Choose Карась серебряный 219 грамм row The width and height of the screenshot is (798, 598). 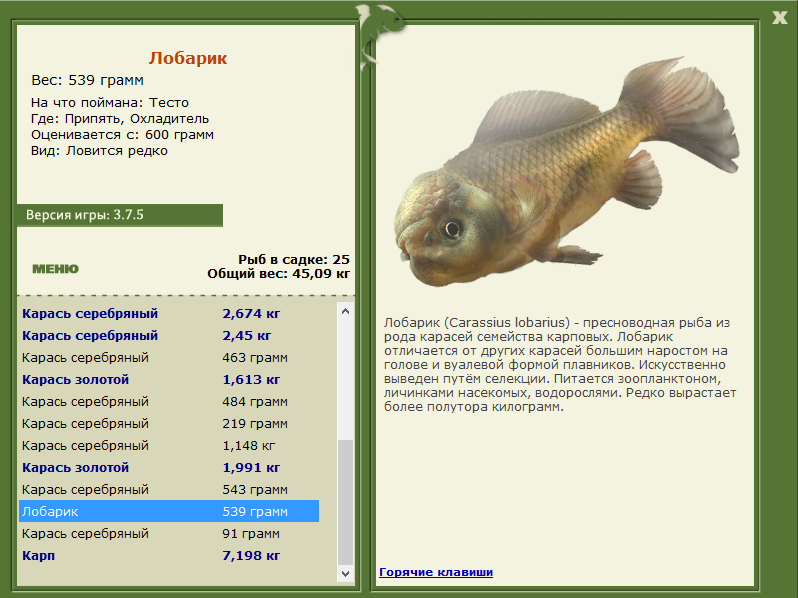point(169,423)
